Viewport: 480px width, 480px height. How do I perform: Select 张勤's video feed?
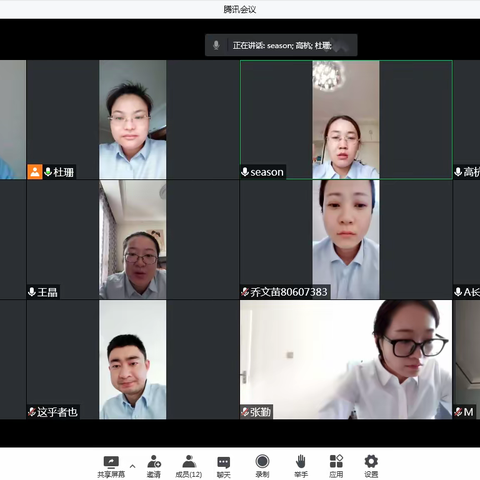point(346,359)
